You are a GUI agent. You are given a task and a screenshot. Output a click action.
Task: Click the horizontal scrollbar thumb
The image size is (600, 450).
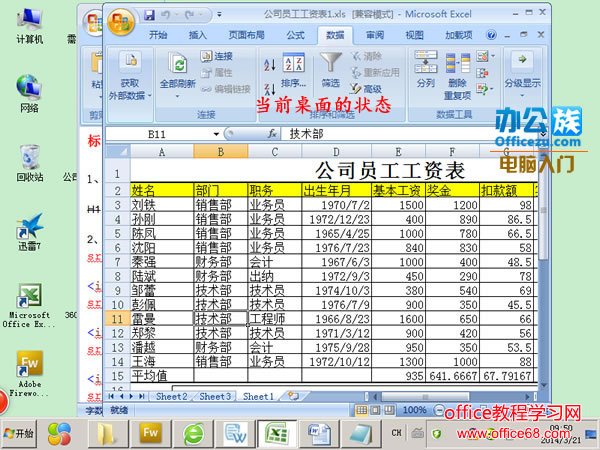425,396
